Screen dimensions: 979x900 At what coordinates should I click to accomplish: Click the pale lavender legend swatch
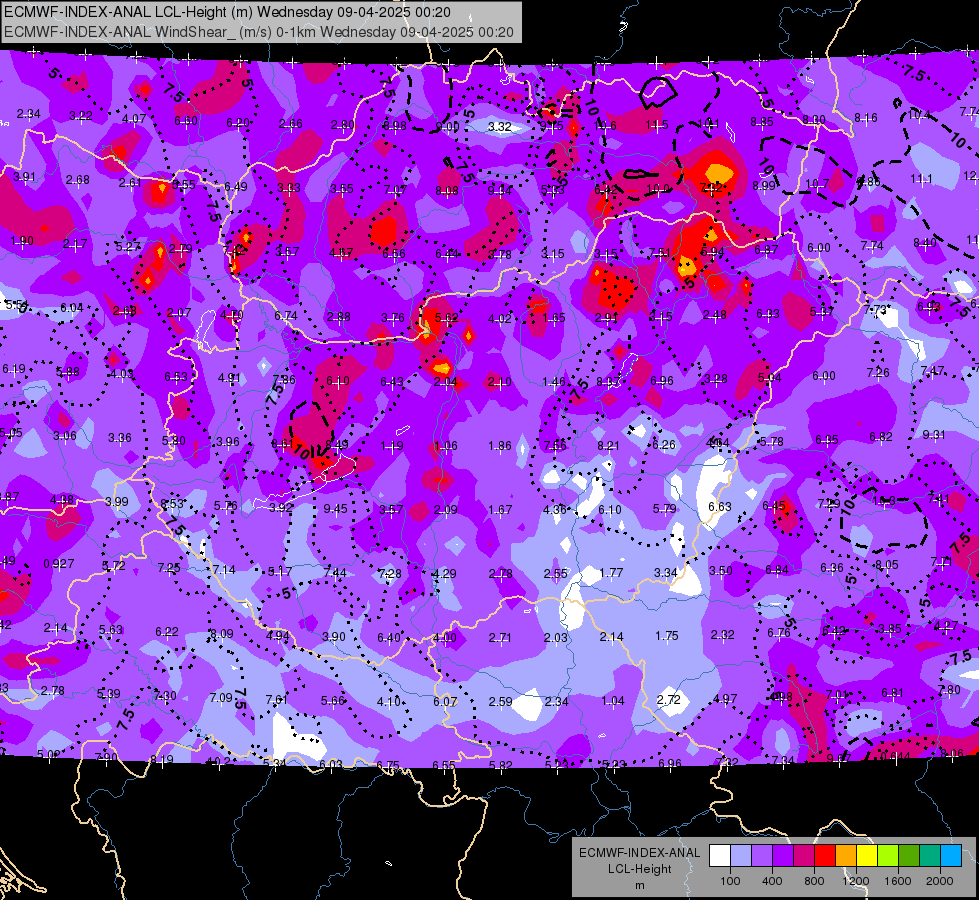[741, 856]
